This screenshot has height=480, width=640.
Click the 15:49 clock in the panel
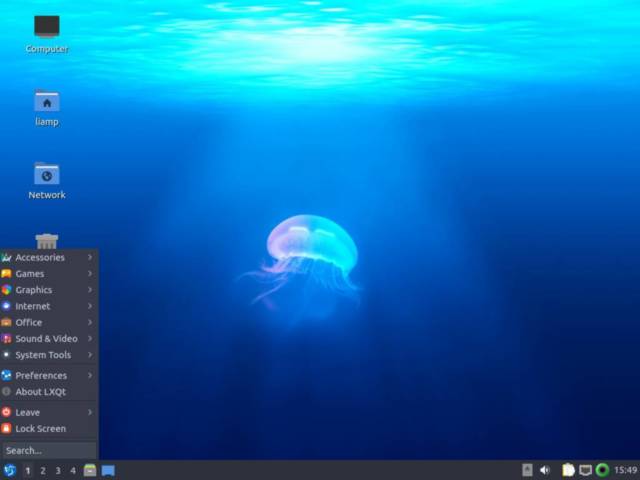click(626, 470)
